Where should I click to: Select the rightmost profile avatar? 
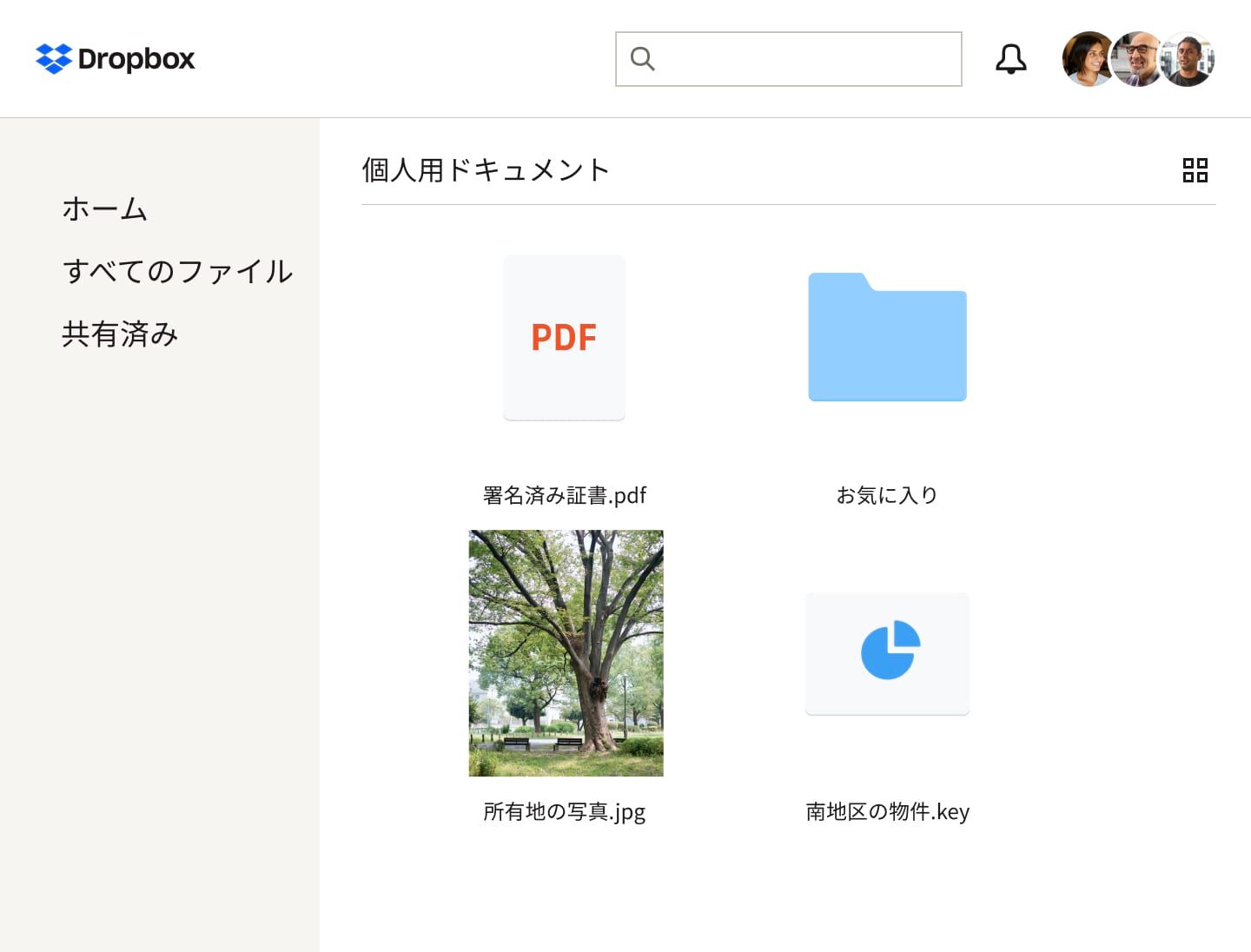coord(1188,58)
